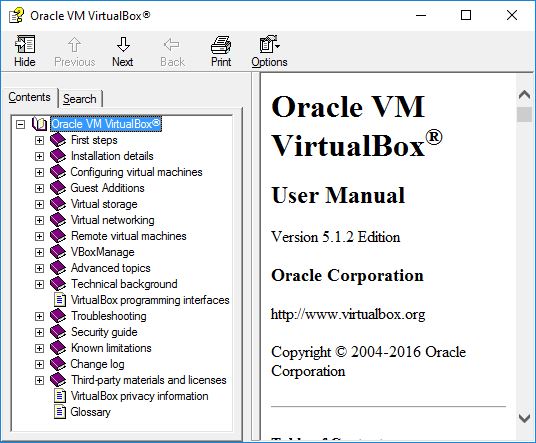The height and width of the screenshot is (443, 536).
Task: Switch to the Search tab
Action: (80, 99)
